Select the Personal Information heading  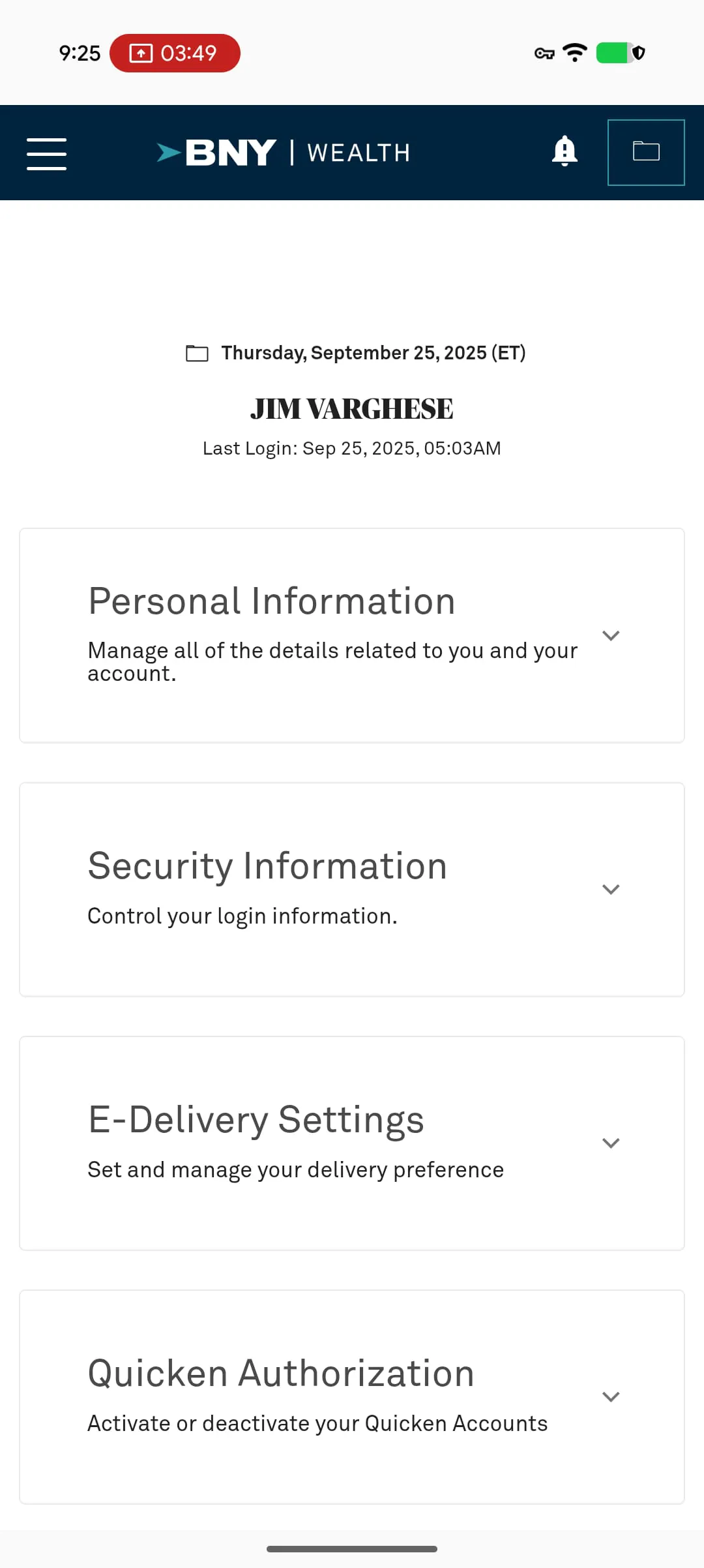(x=271, y=601)
